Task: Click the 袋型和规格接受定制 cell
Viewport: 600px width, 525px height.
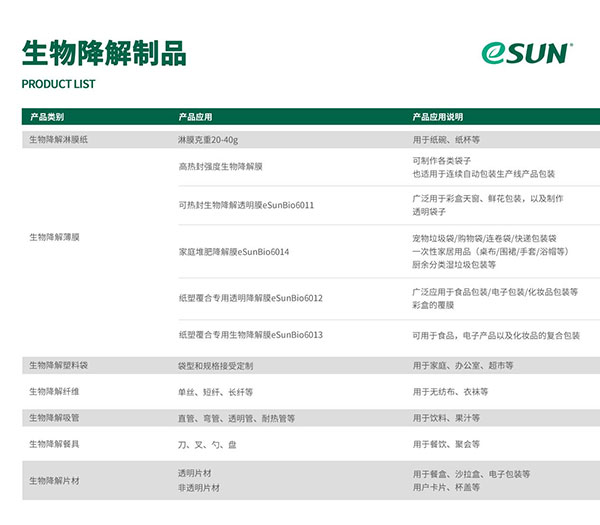Action: [x=215, y=366]
